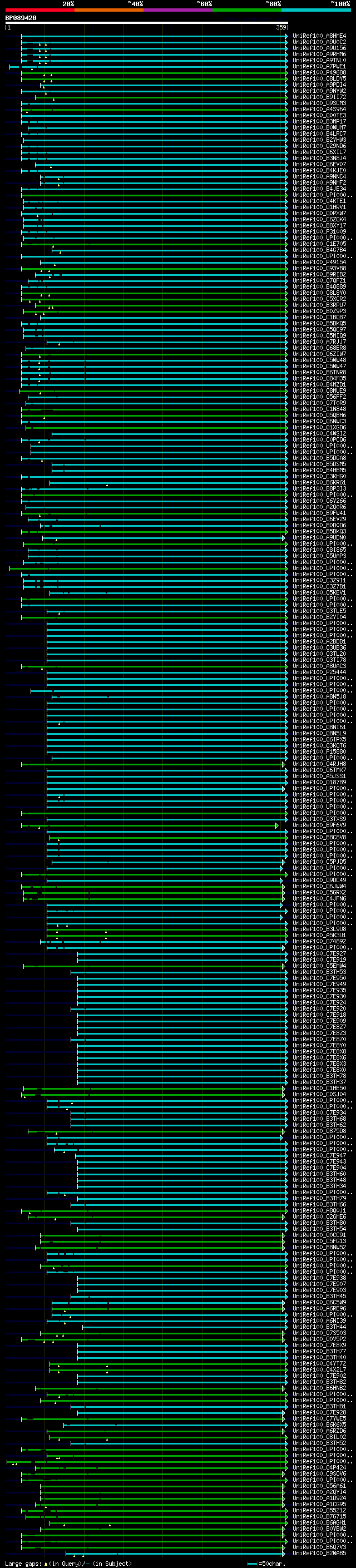Open UniRef100_B4LRC7 hit
The width and height of the screenshot is (356, 1568).
click(319, 133)
